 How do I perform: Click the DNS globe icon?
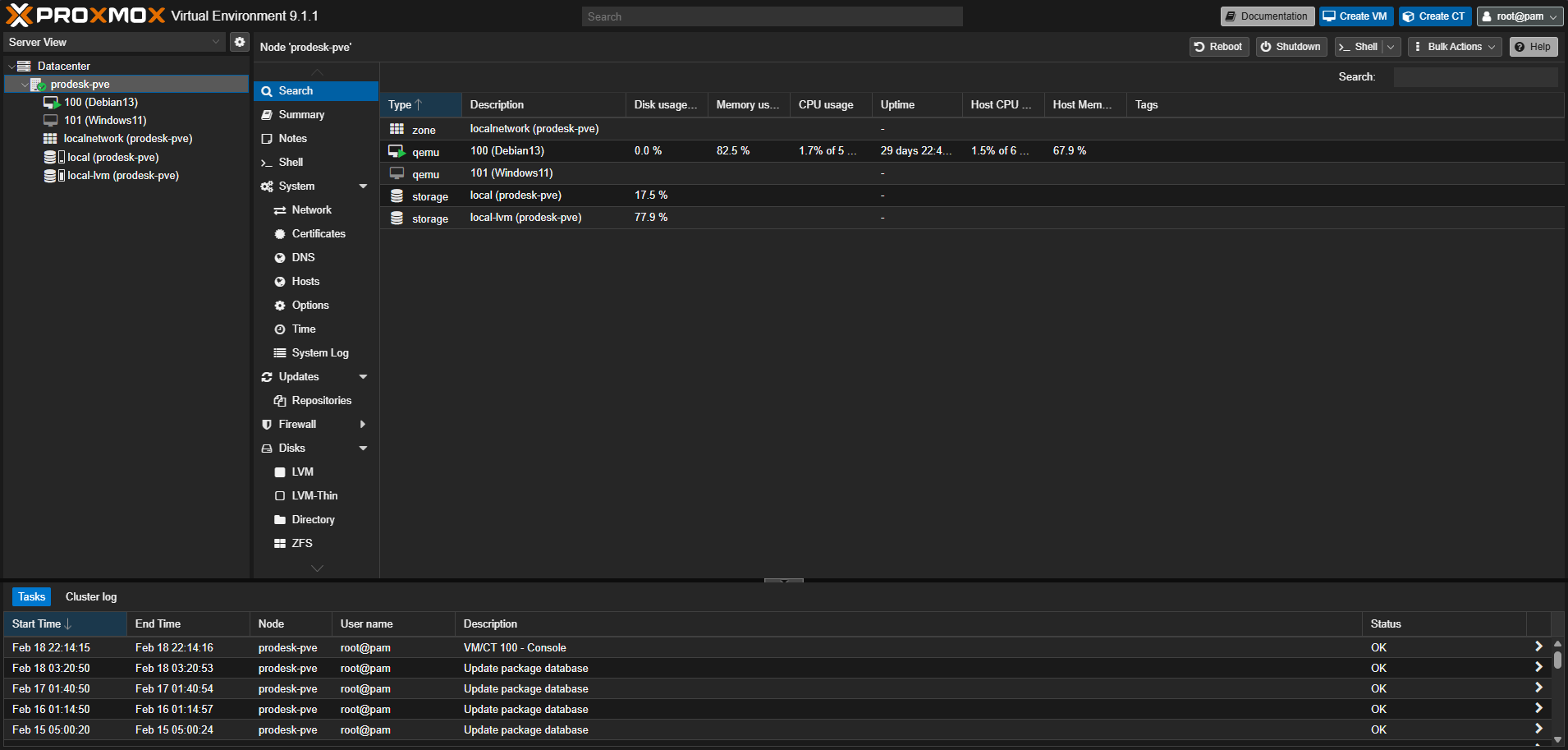[280, 258]
